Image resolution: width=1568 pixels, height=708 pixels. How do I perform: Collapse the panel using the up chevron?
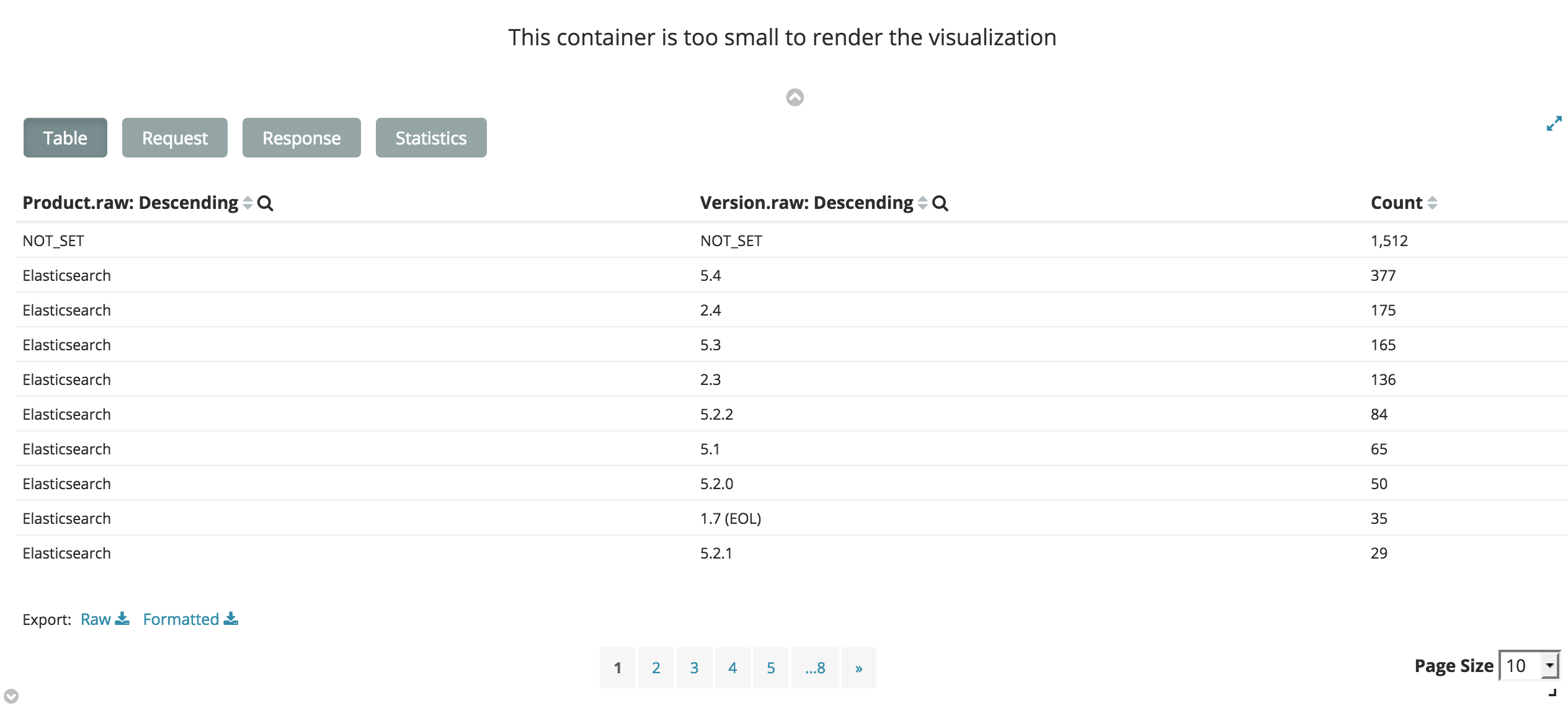[794, 97]
